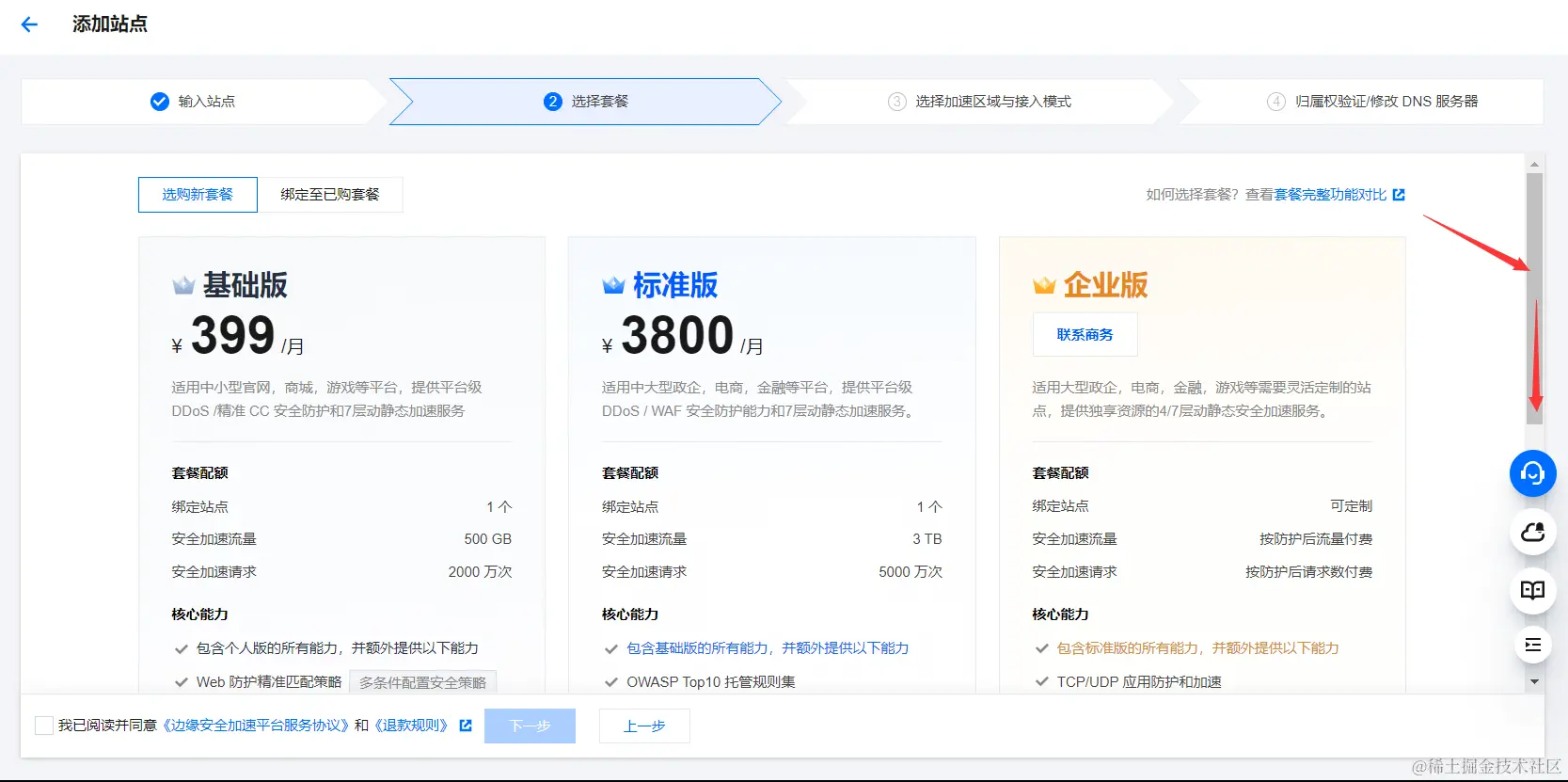Image resolution: width=1568 pixels, height=782 pixels.
Task: Click the vertical scrollbar thumb
Action: pos(1534,298)
